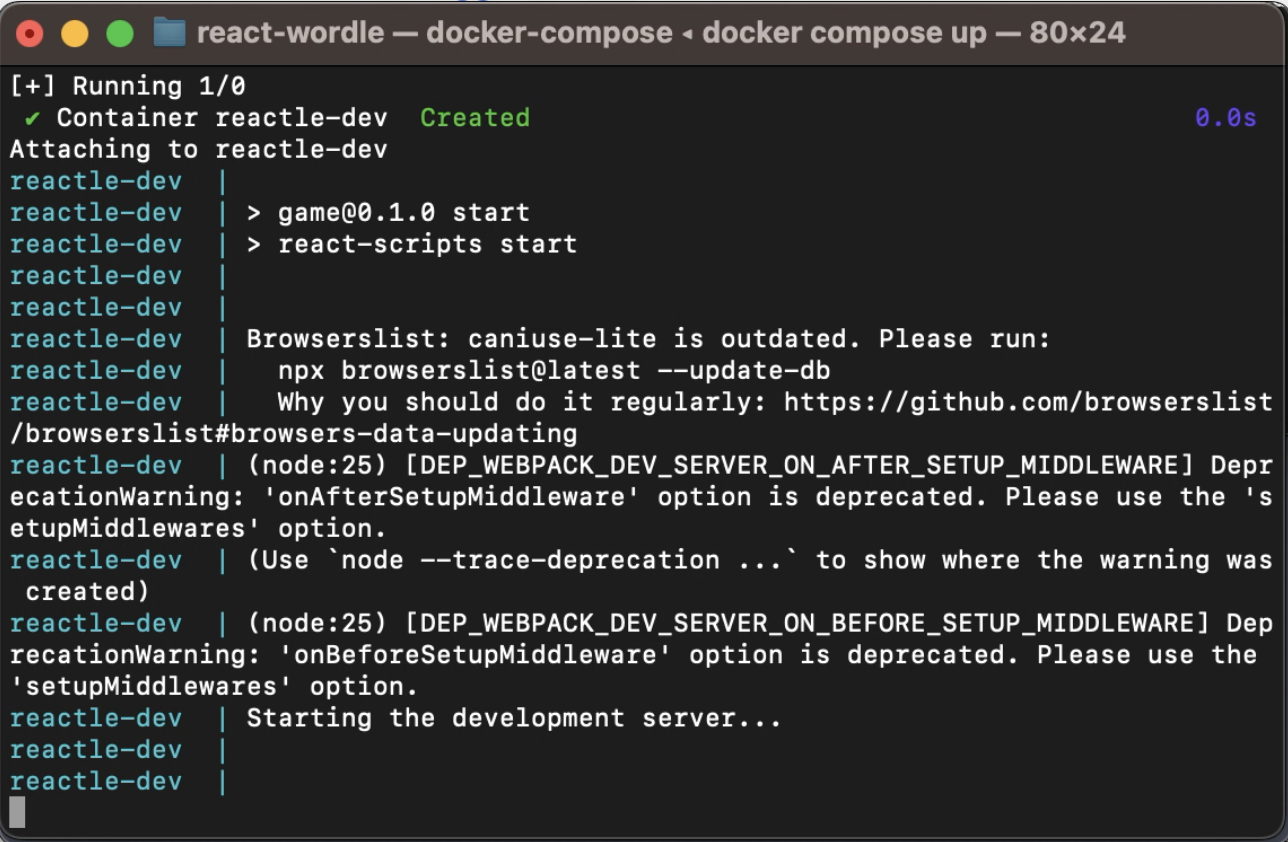Click the "> game@0.1.0 start" output
Screen dimensions: 1288x842
[388, 213]
